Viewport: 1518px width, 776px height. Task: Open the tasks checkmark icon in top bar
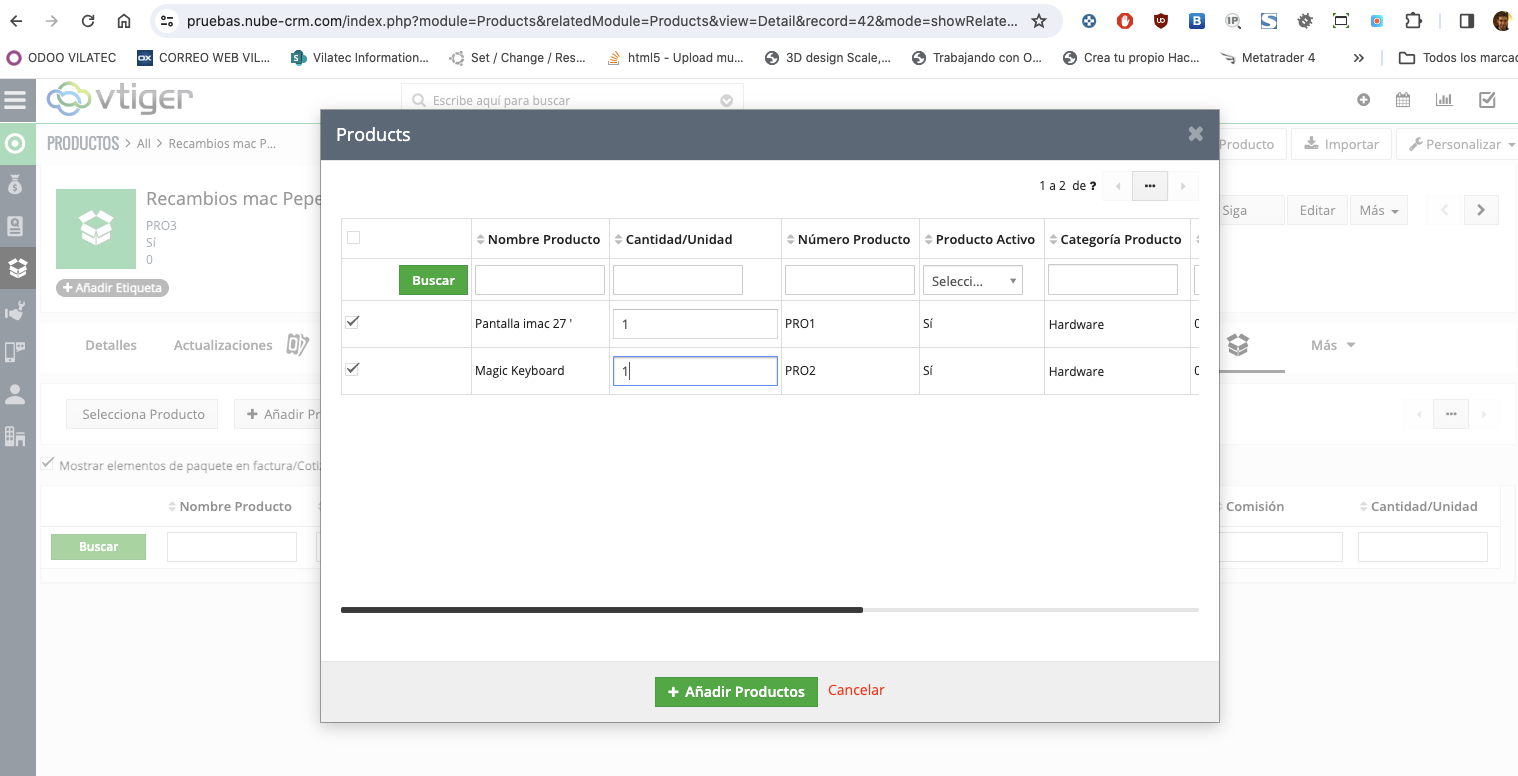pos(1487,100)
